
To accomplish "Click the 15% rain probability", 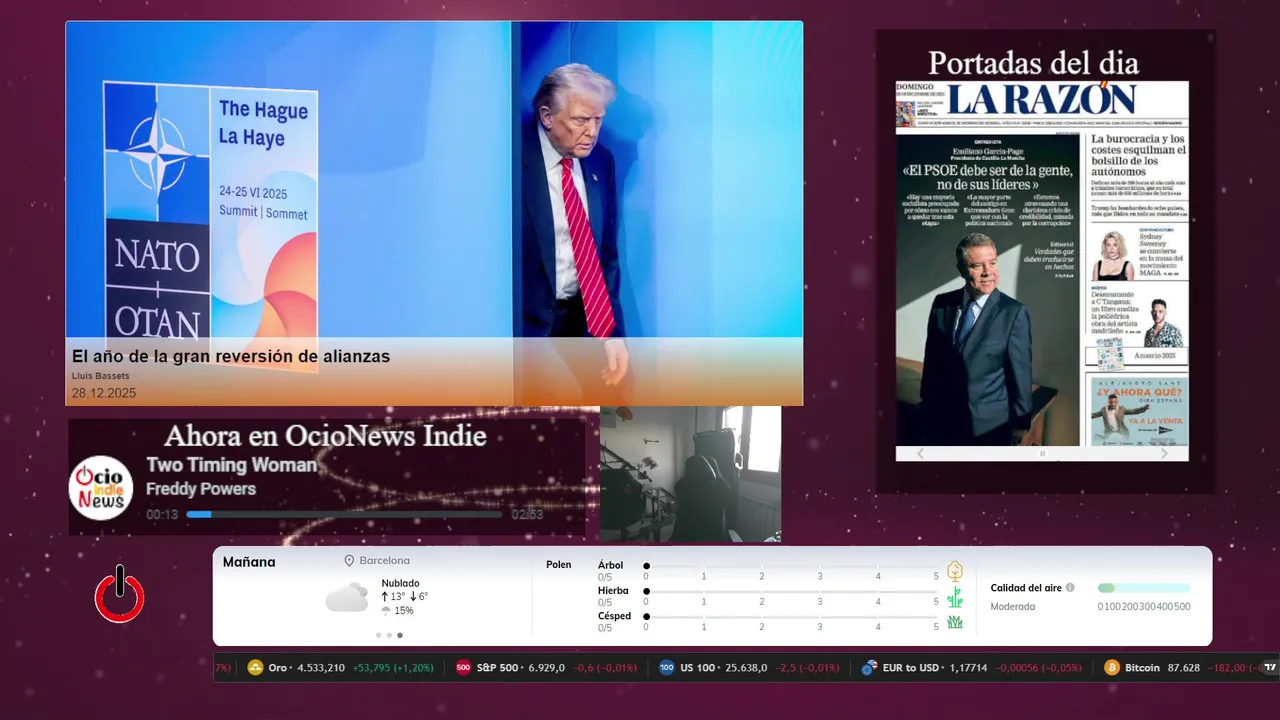I will [x=404, y=611].
